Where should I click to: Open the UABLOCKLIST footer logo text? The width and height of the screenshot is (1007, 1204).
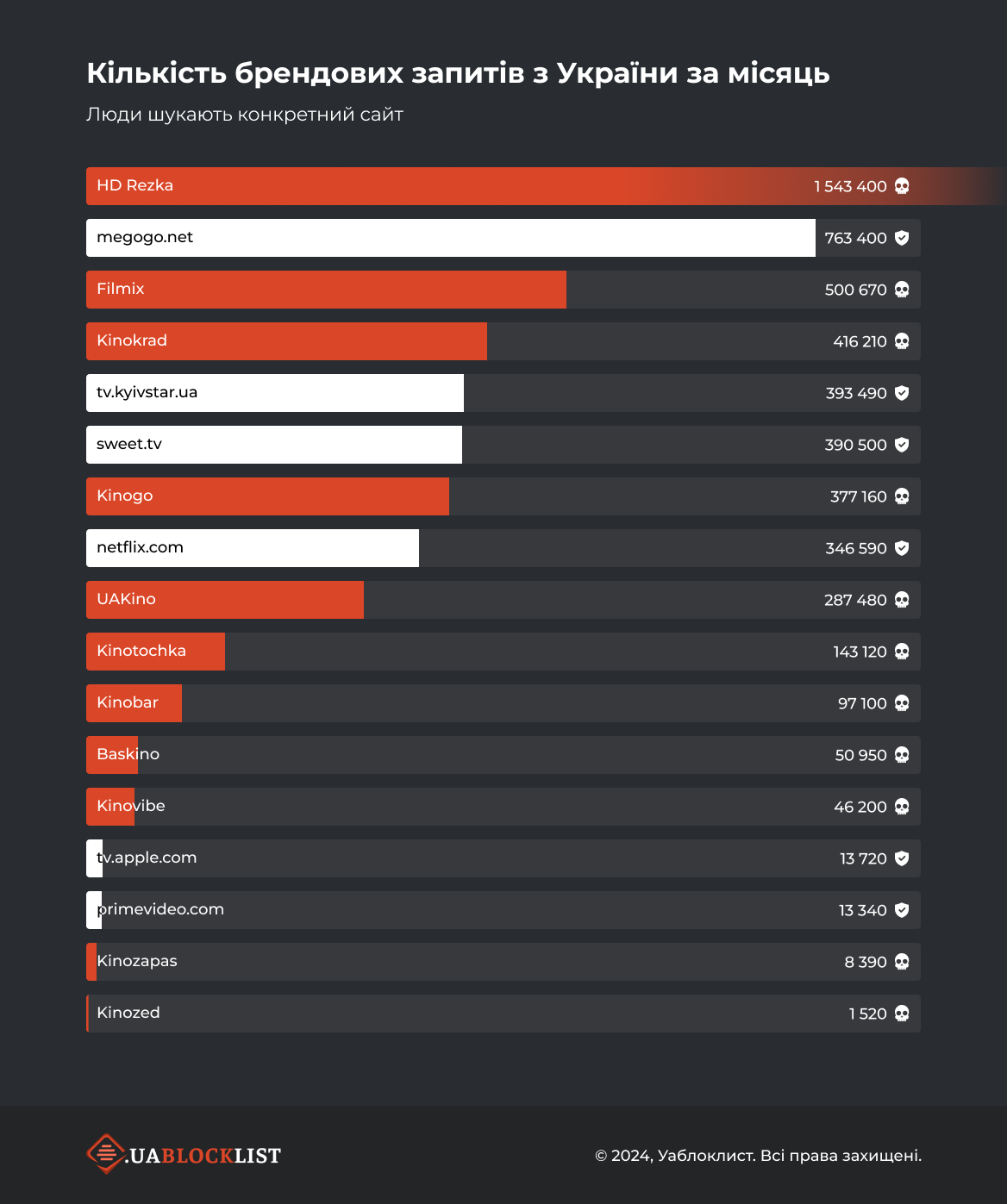click(x=203, y=1156)
